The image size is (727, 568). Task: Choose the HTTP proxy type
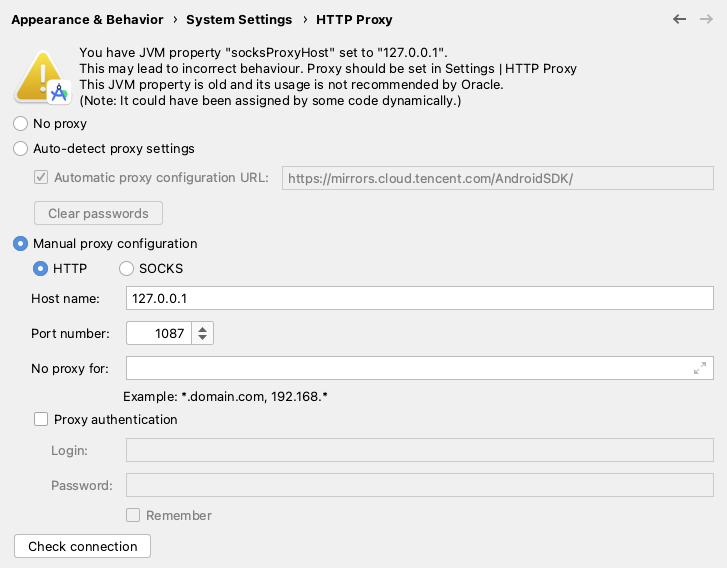coord(40,268)
